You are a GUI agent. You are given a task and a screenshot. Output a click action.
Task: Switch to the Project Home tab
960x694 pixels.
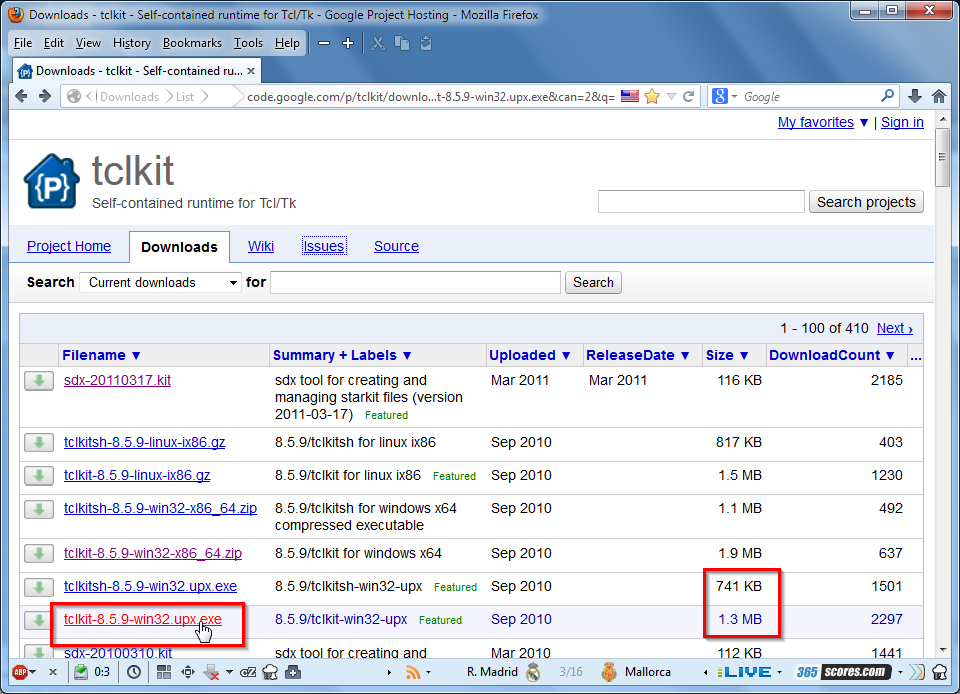coord(69,246)
